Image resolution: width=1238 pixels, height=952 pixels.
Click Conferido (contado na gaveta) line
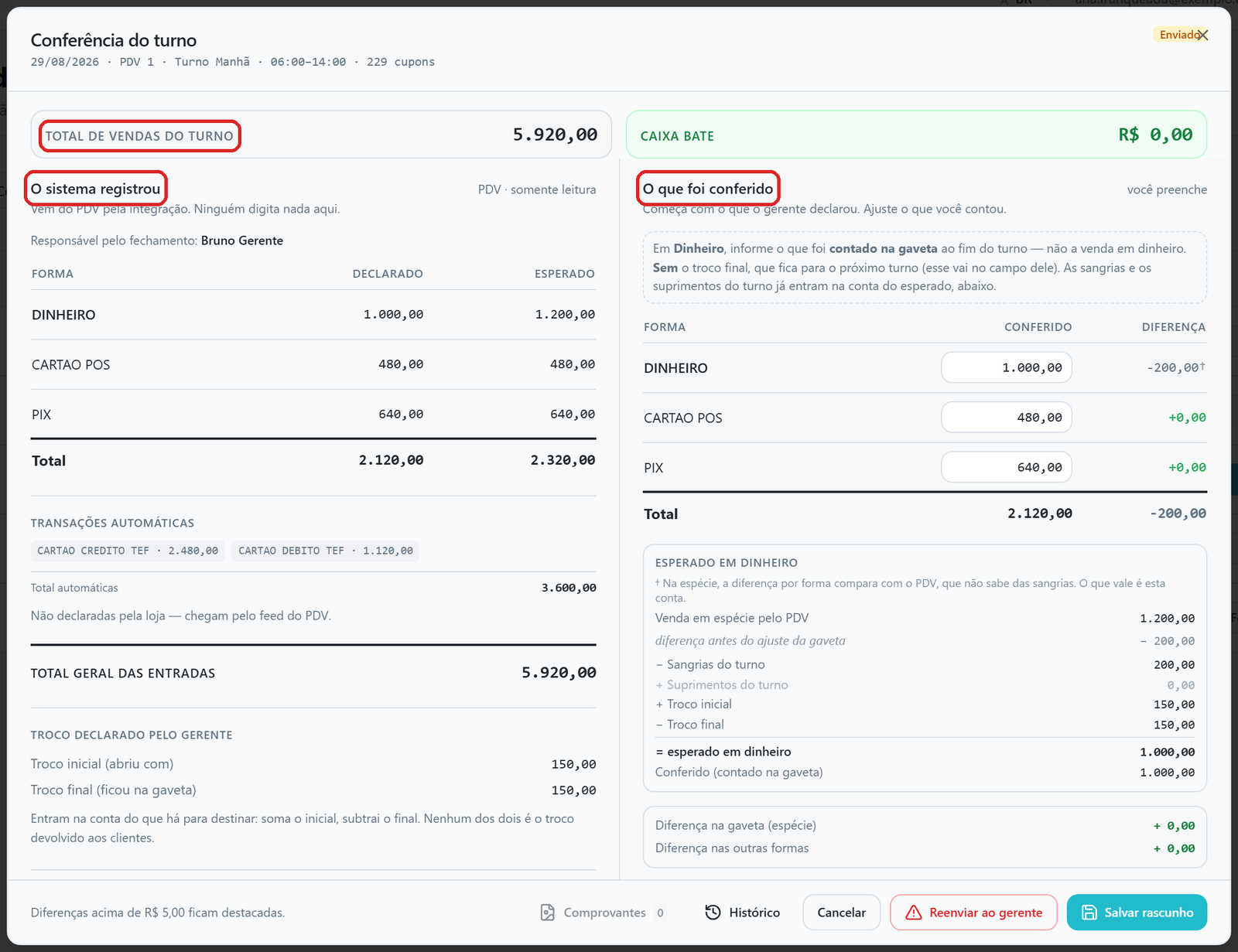click(925, 772)
